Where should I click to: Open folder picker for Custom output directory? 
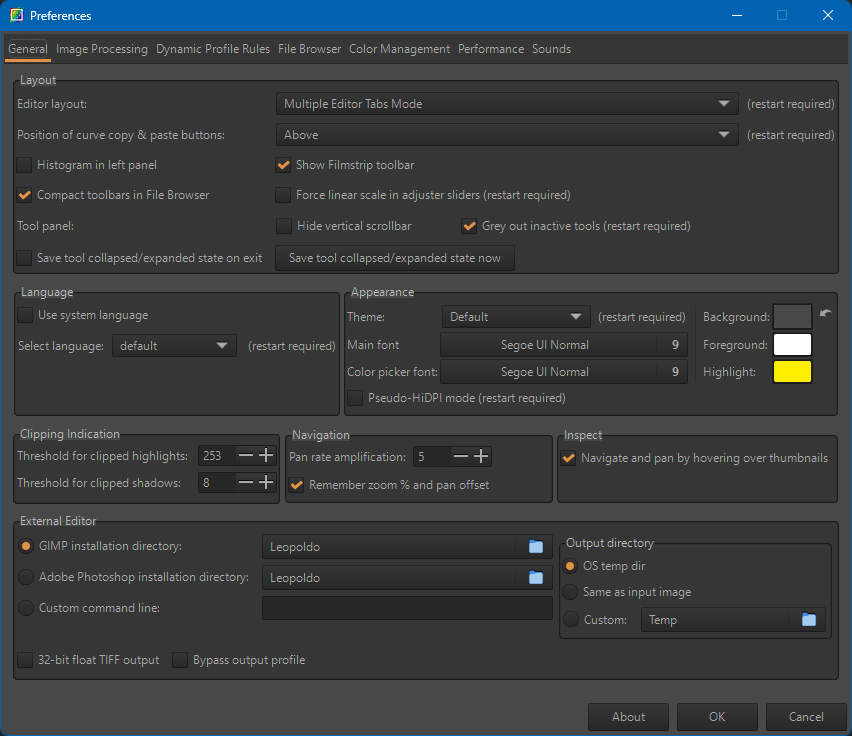[808, 620]
